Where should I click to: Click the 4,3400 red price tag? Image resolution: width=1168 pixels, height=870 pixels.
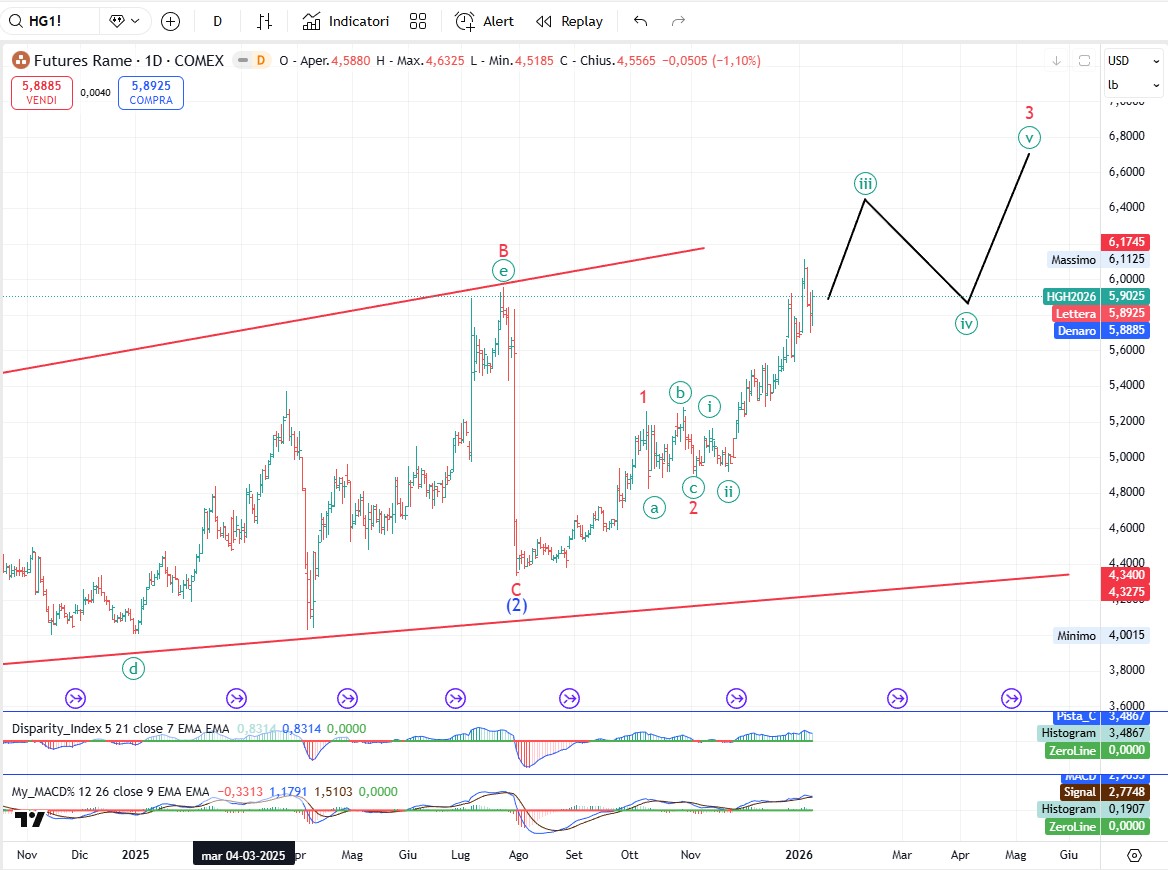tap(1126, 575)
